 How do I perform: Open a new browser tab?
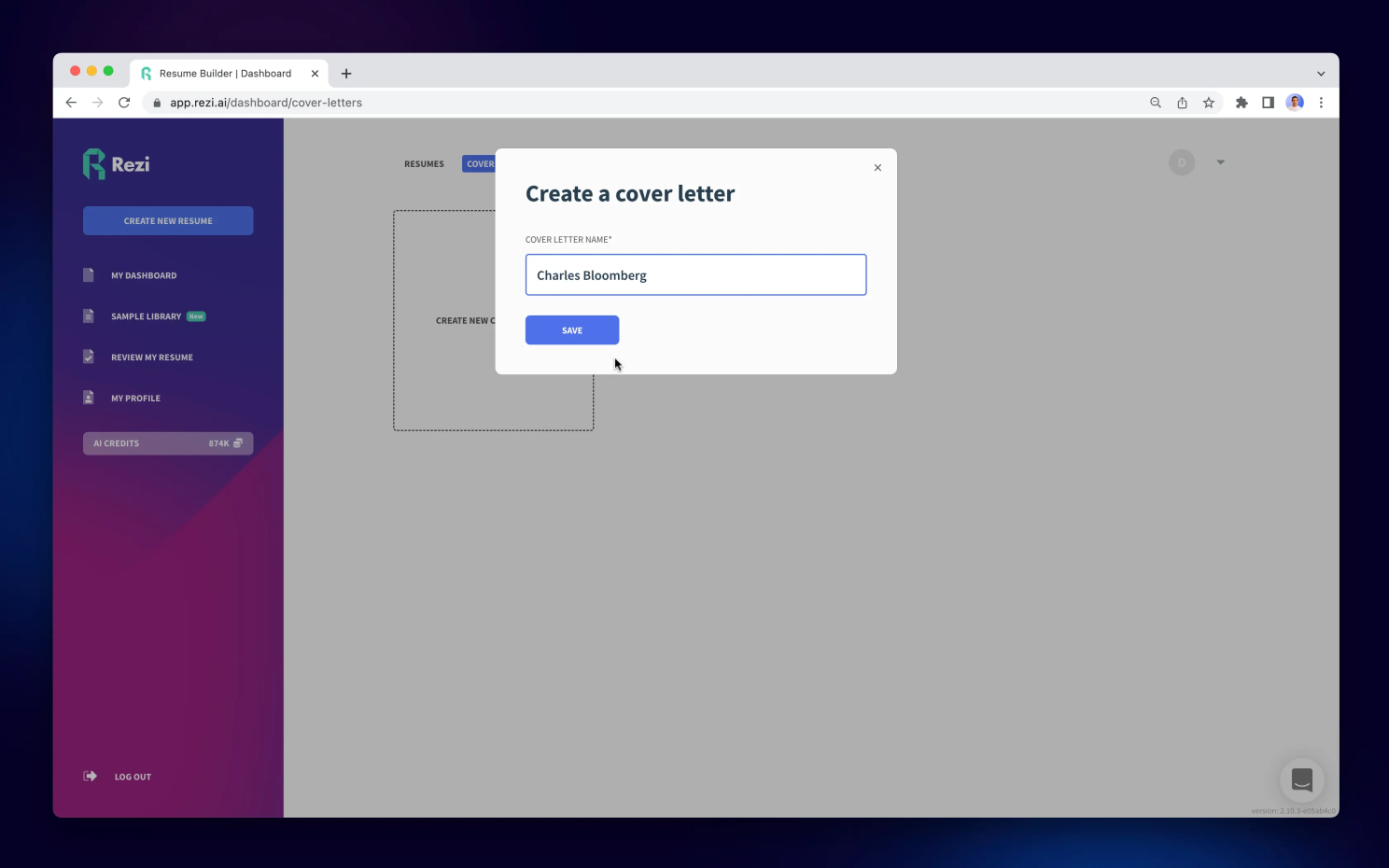pyautogui.click(x=346, y=74)
